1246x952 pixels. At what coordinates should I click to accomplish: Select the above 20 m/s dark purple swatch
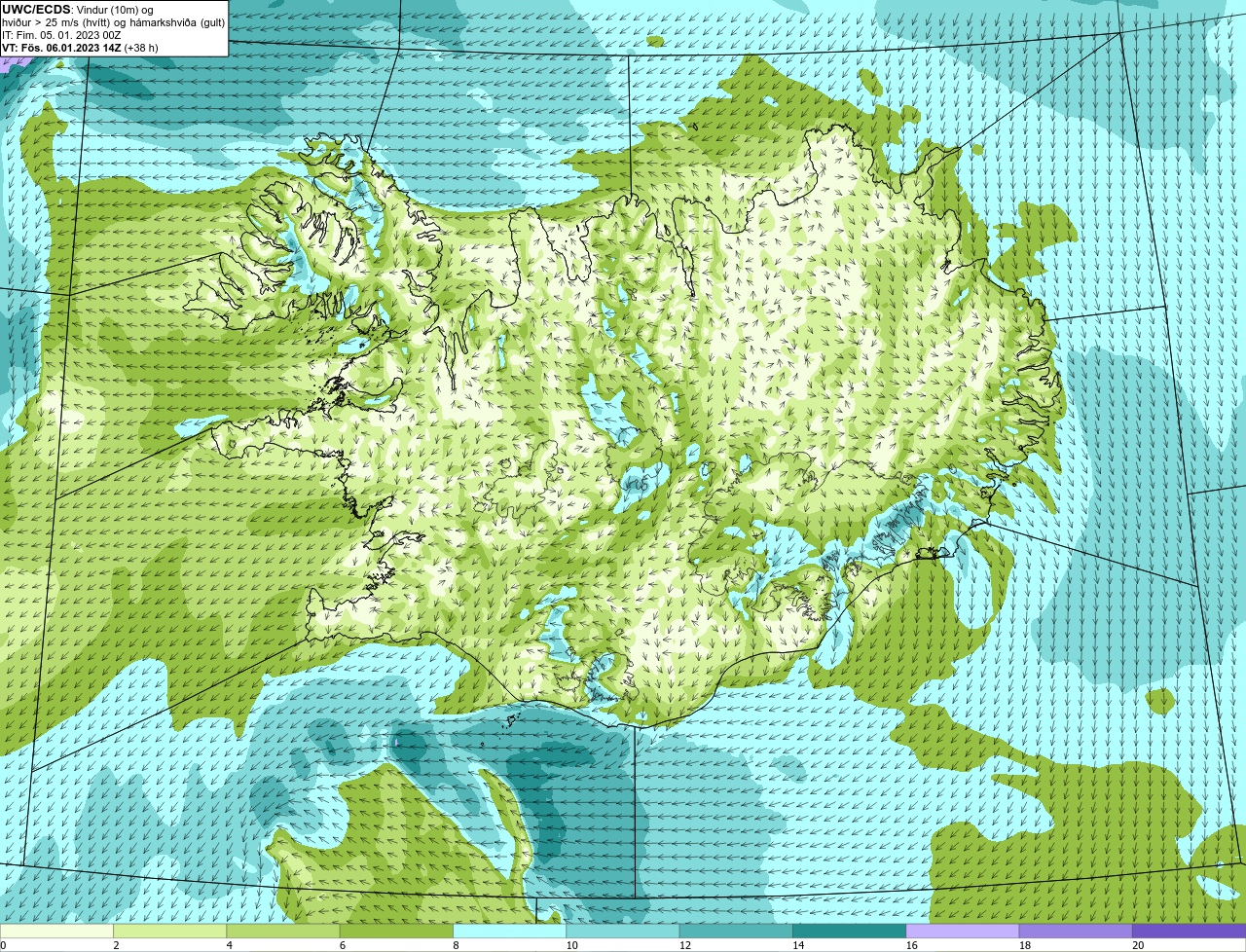(1190, 931)
